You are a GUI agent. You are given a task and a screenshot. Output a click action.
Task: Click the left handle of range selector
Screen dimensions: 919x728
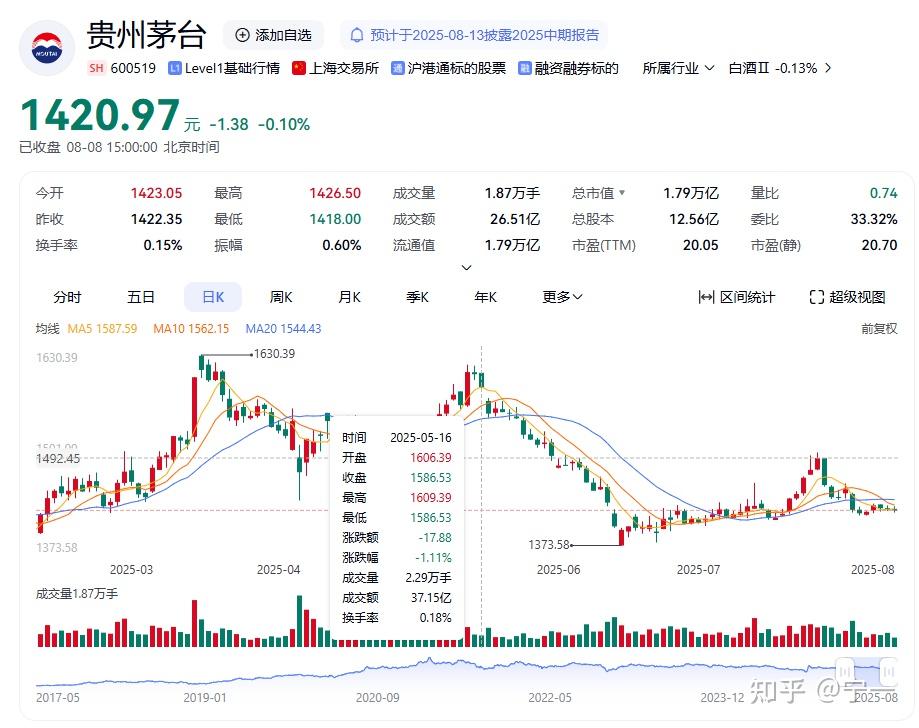pyautogui.click(x=845, y=672)
